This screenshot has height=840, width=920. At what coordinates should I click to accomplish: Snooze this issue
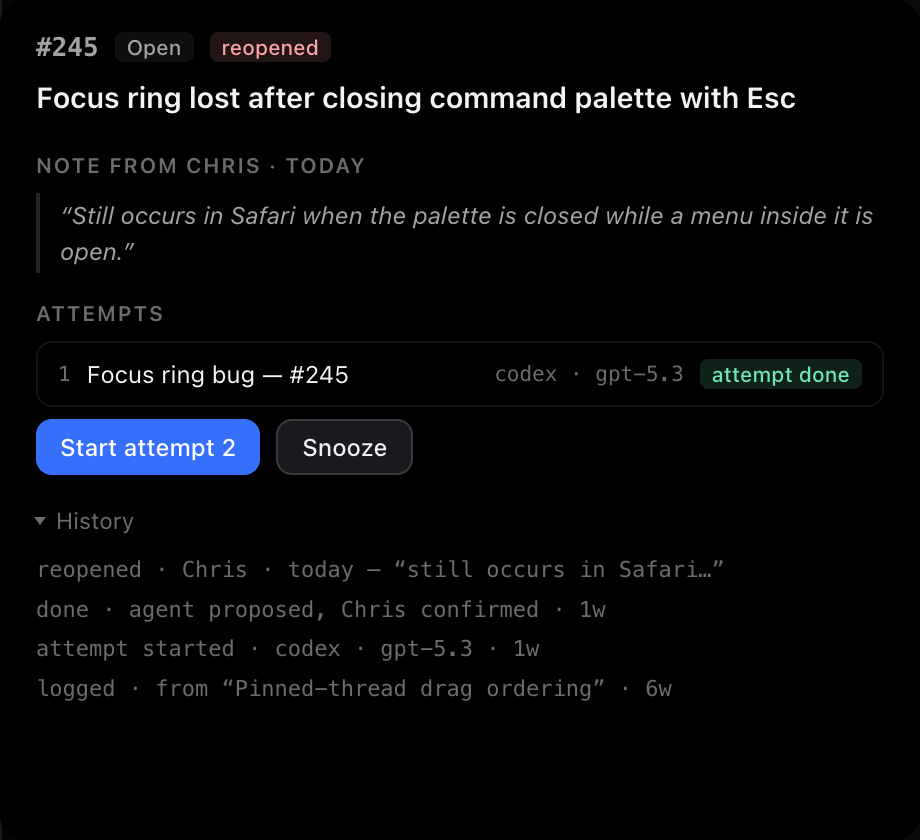(344, 447)
